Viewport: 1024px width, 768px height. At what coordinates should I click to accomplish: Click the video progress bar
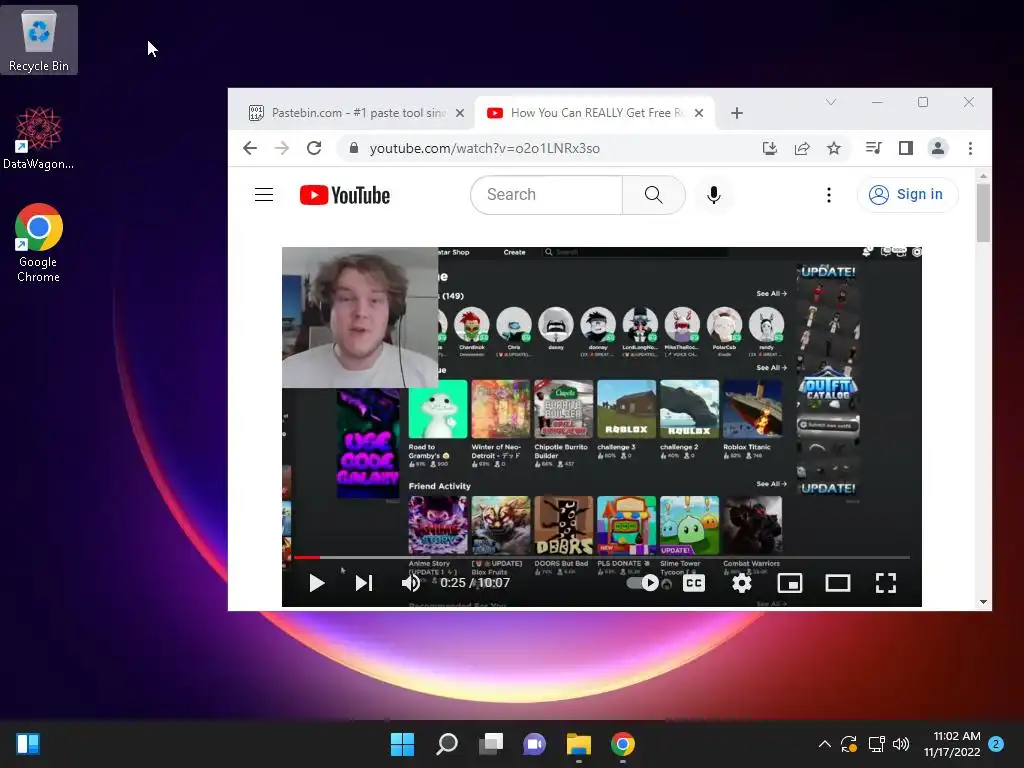(x=601, y=558)
